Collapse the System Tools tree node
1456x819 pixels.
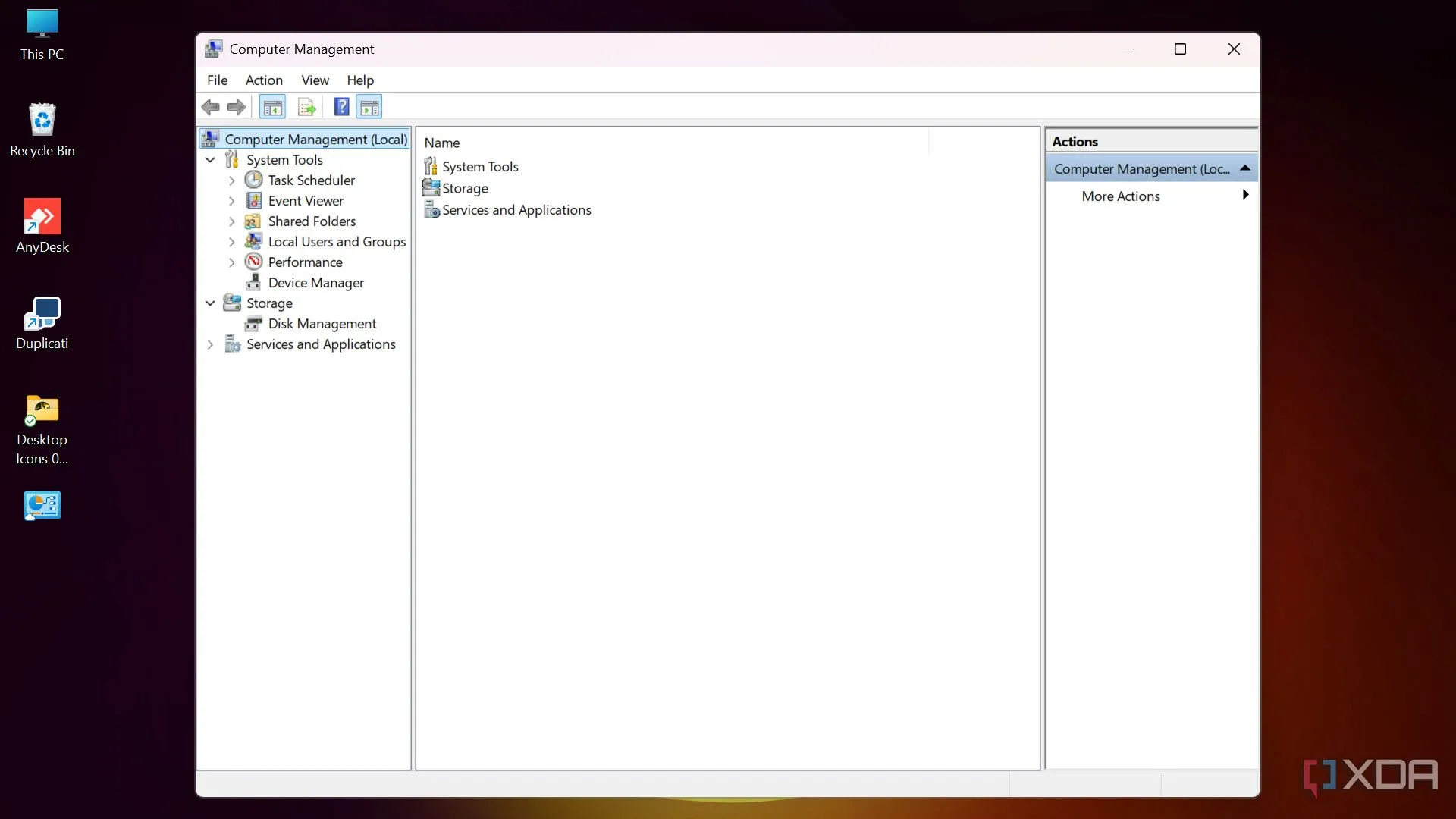(x=210, y=160)
